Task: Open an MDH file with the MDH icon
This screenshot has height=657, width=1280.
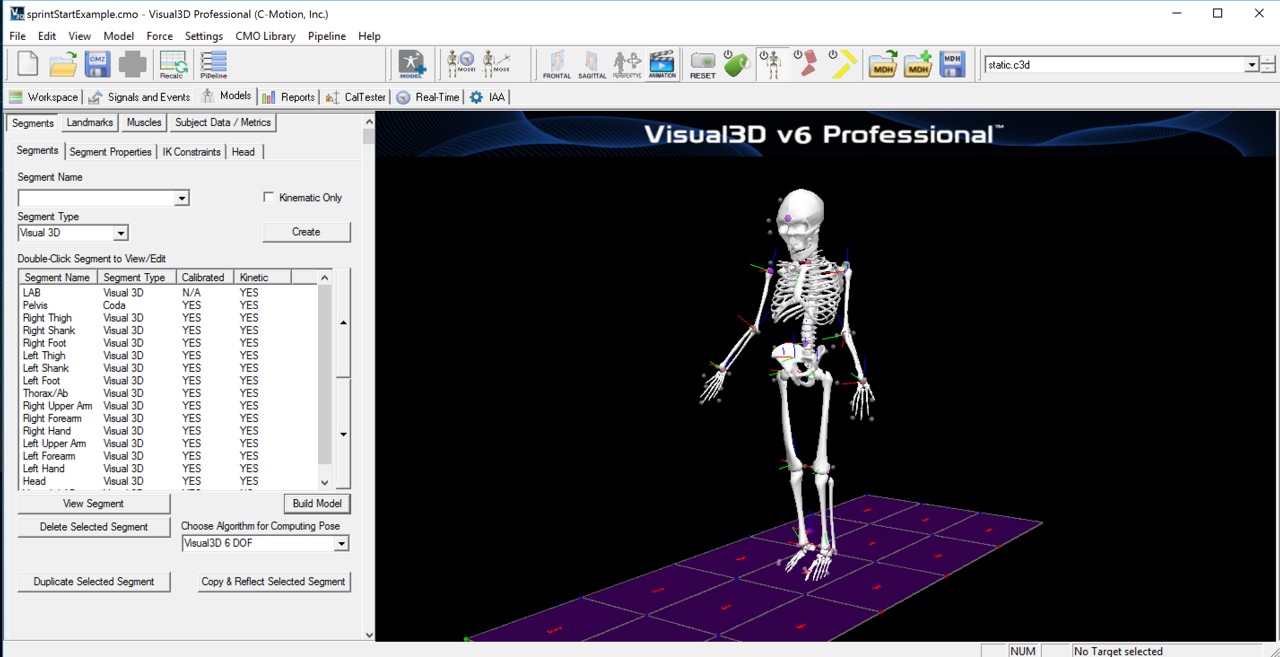Action: click(883, 64)
